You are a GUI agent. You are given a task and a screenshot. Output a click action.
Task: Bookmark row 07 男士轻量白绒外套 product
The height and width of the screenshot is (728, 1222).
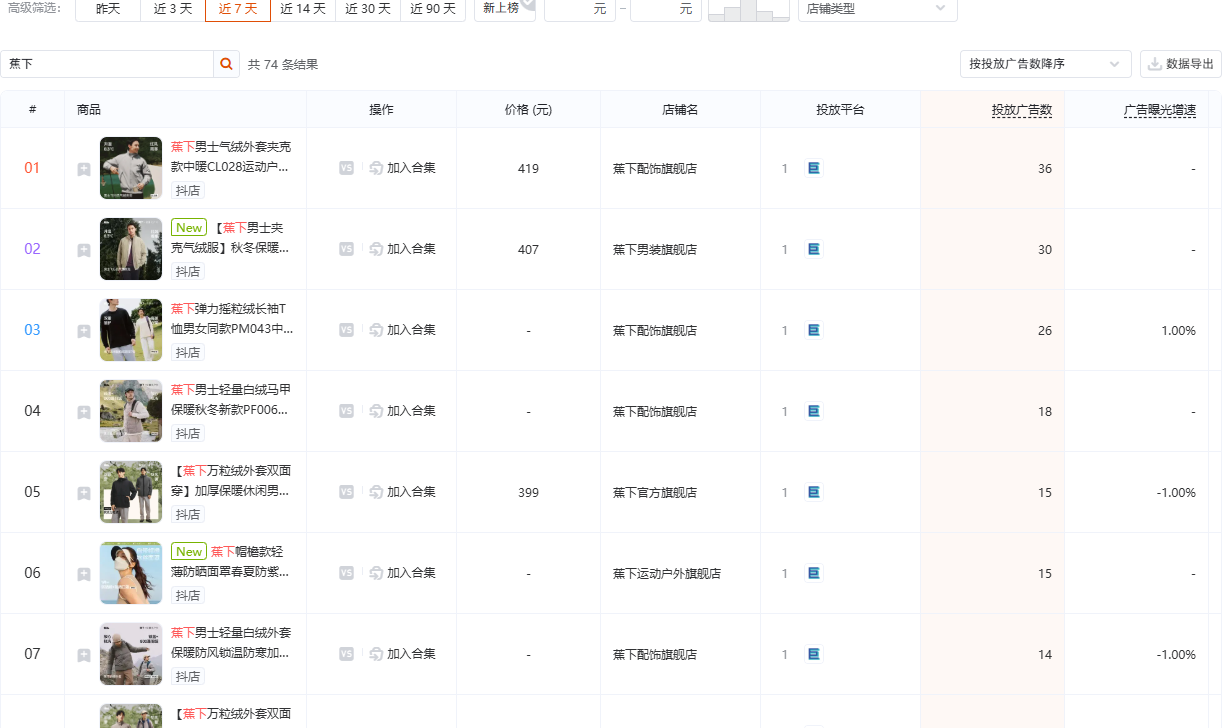point(84,655)
